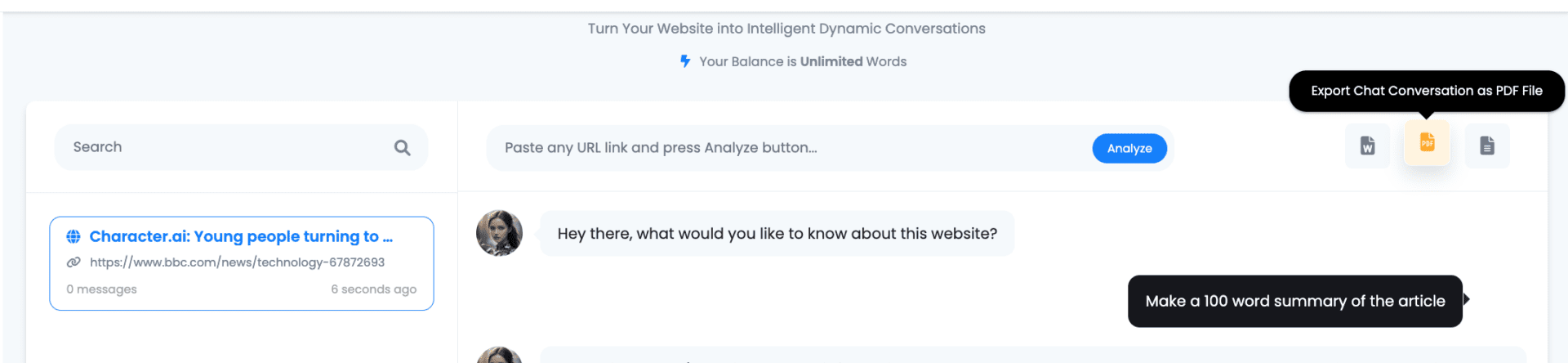Viewport: 1568px width, 363px height.
Task: Click the lightning bolt balance icon
Action: pos(685,61)
